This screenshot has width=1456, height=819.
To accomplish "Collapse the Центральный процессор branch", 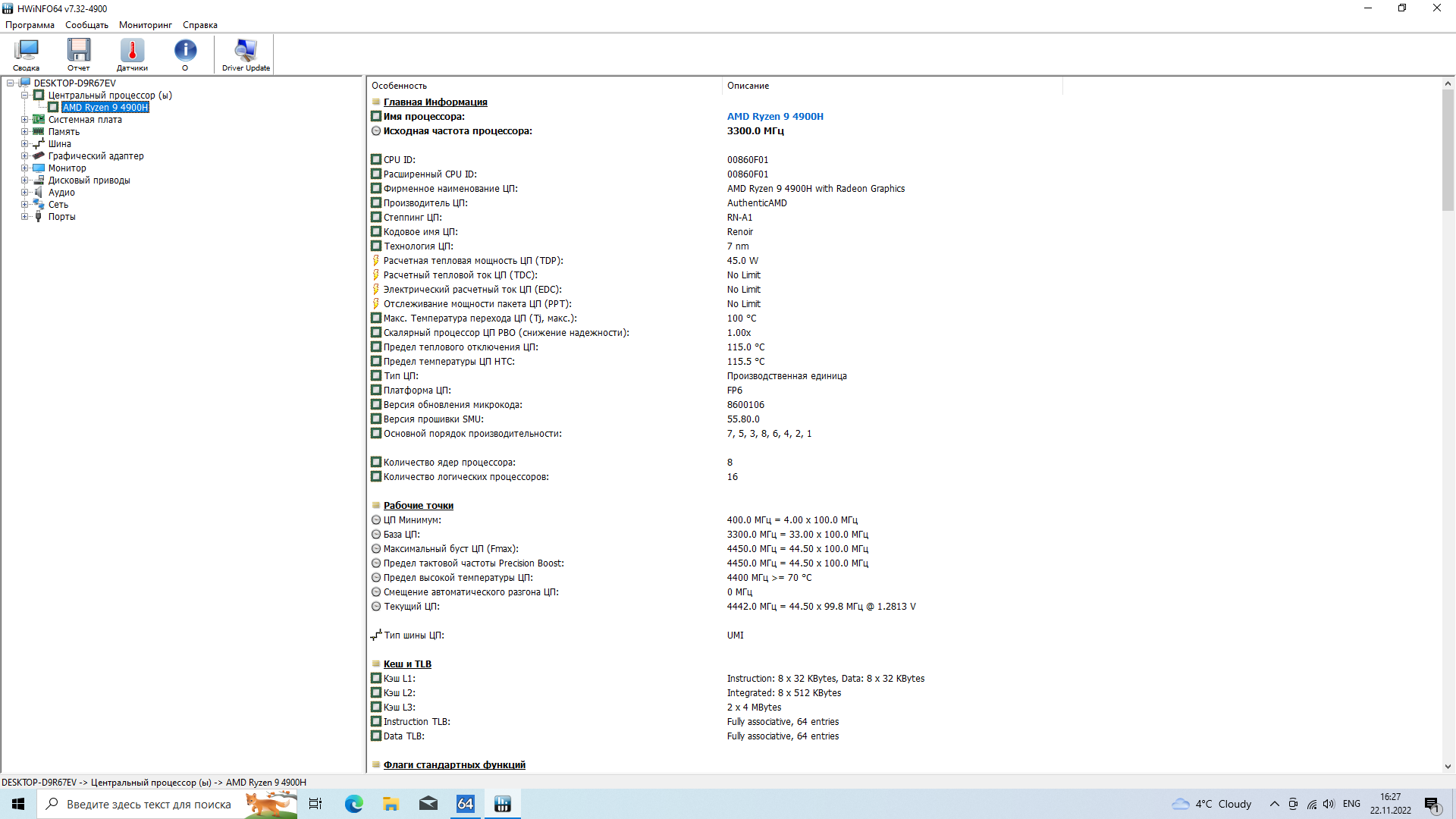I will pos(24,96).
